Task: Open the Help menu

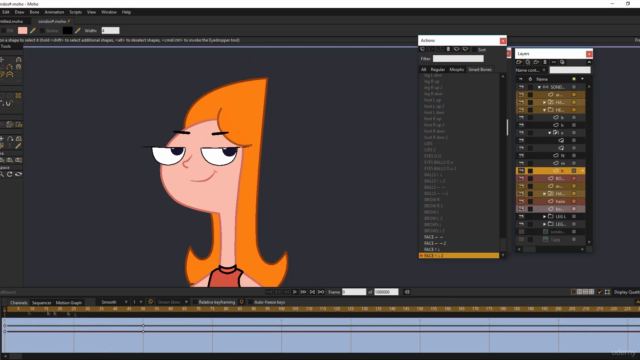Action: [127, 12]
